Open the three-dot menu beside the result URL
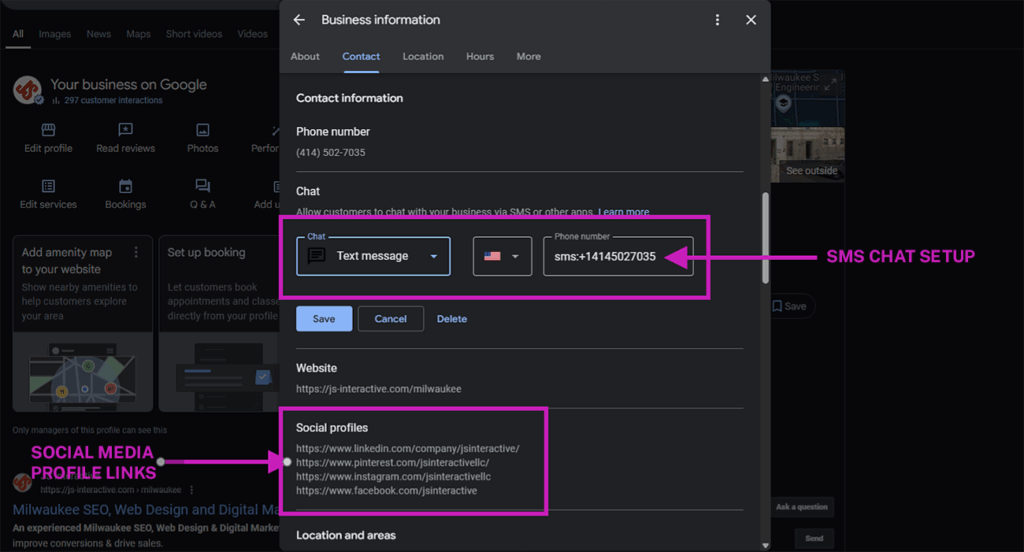 coord(191,490)
